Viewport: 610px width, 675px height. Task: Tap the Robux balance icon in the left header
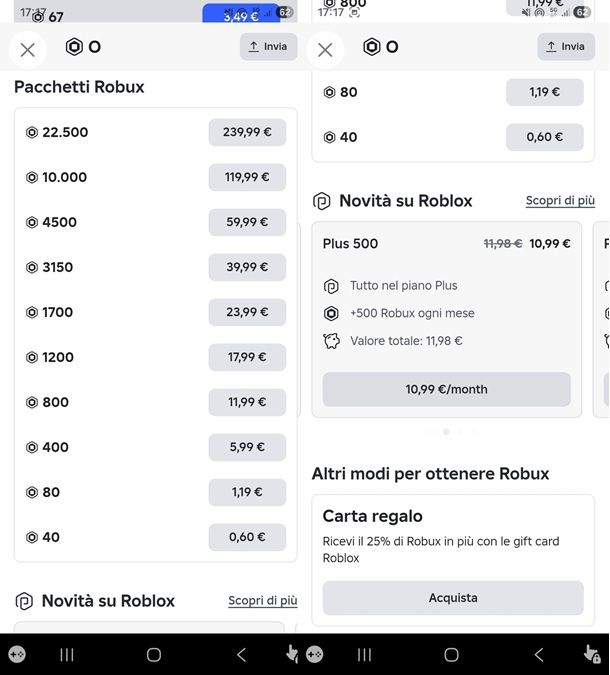(x=74, y=46)
